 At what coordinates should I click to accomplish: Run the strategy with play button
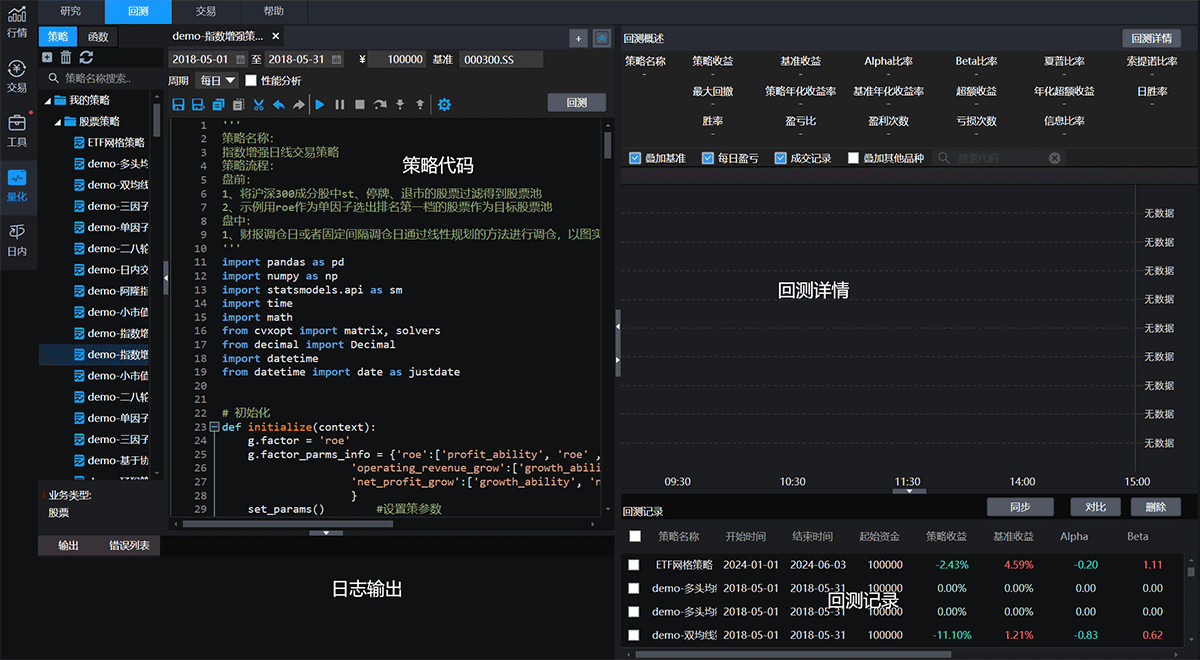pos(320,104)
